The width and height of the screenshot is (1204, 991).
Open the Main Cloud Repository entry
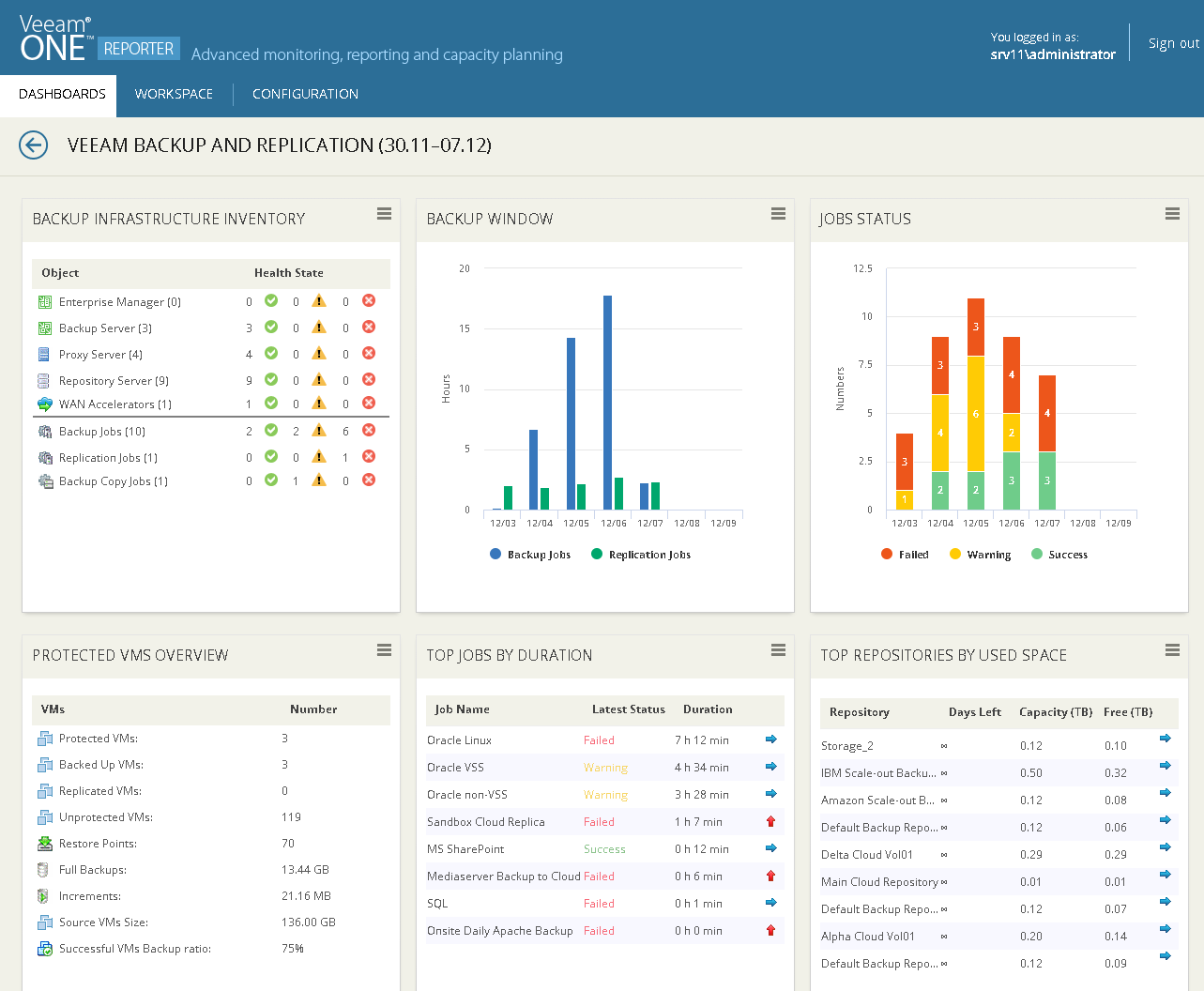click(x=879, y=882)
